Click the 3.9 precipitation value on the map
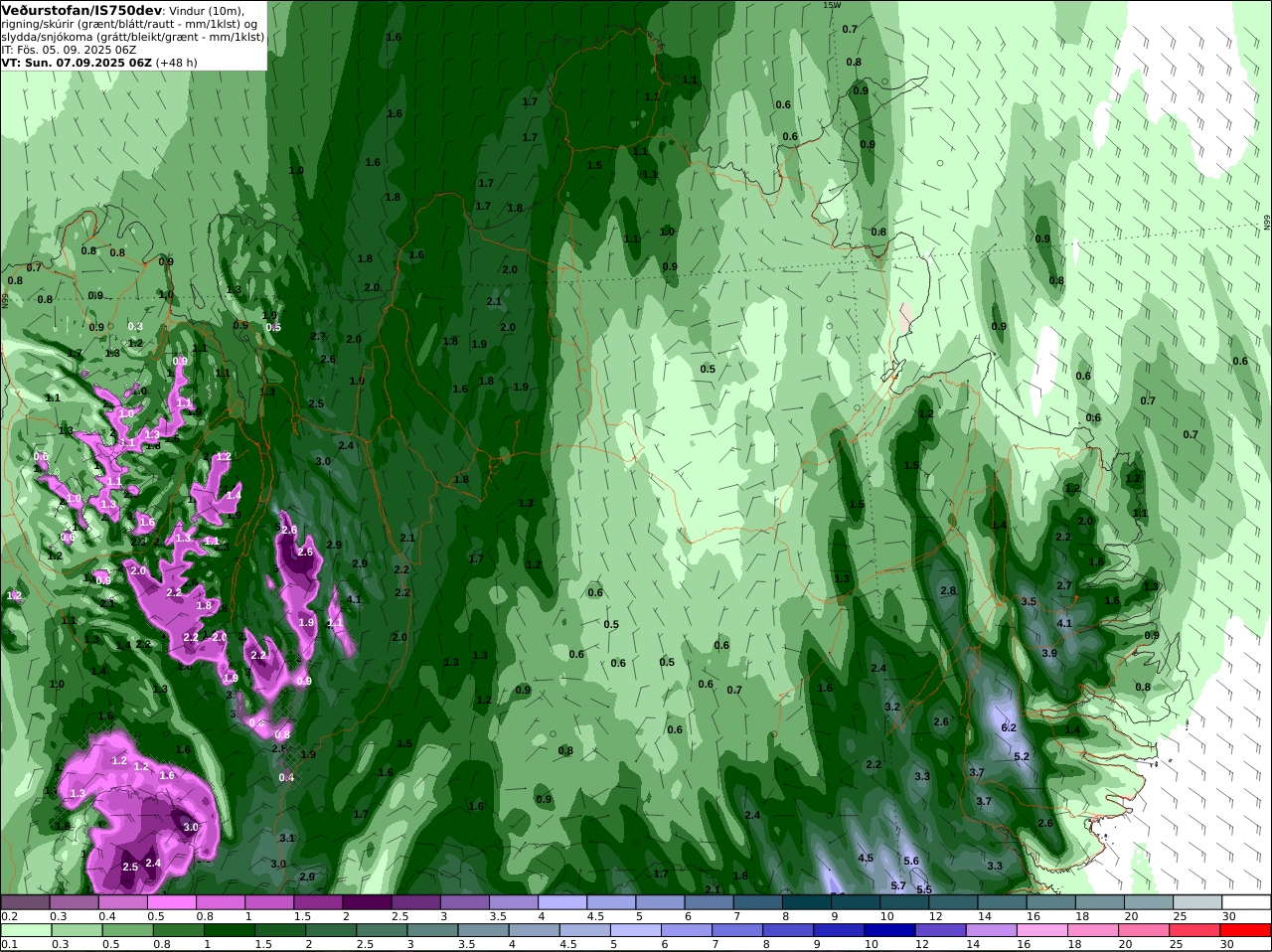1272x952 pixels. click(1049, 653)
